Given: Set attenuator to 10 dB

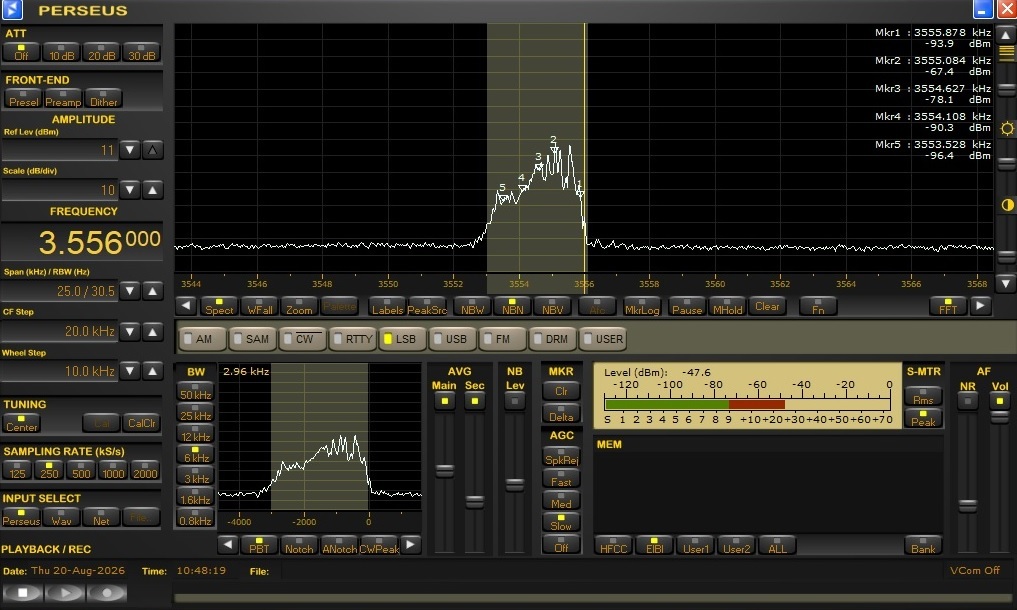Looking at the screenshot, I should click(62, 53).
